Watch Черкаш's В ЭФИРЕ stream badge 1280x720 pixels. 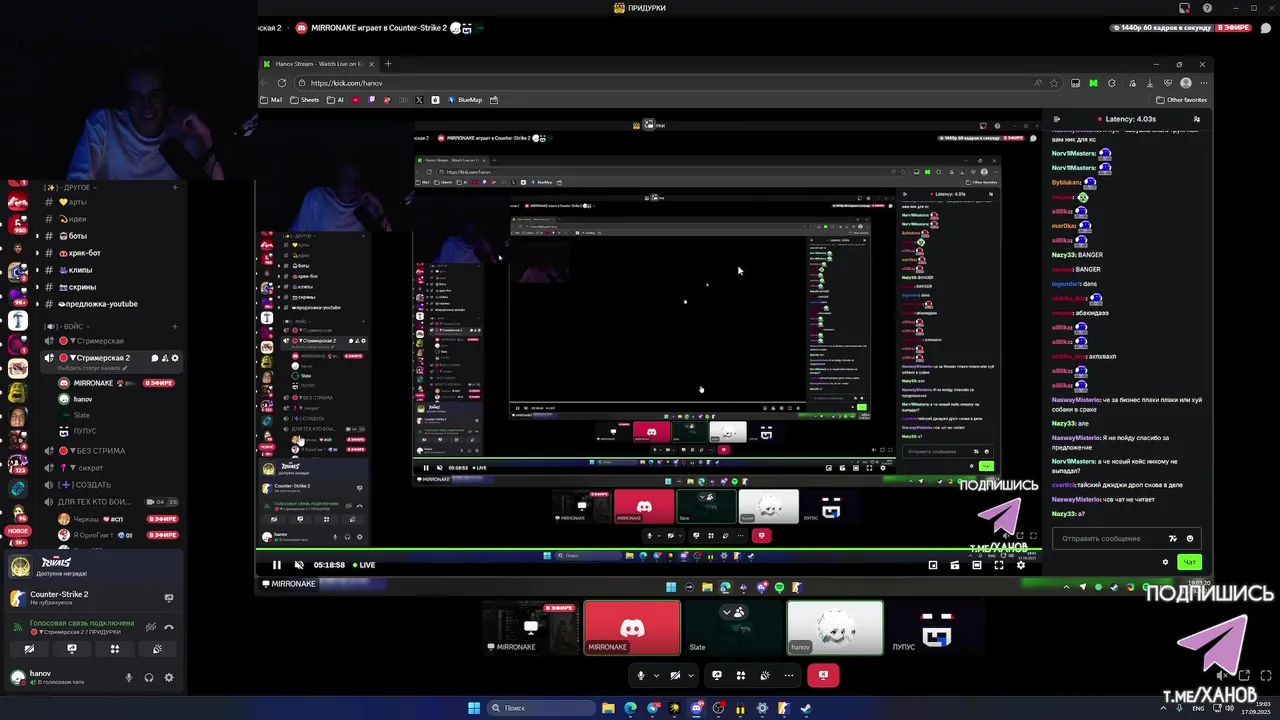point(163,519)
